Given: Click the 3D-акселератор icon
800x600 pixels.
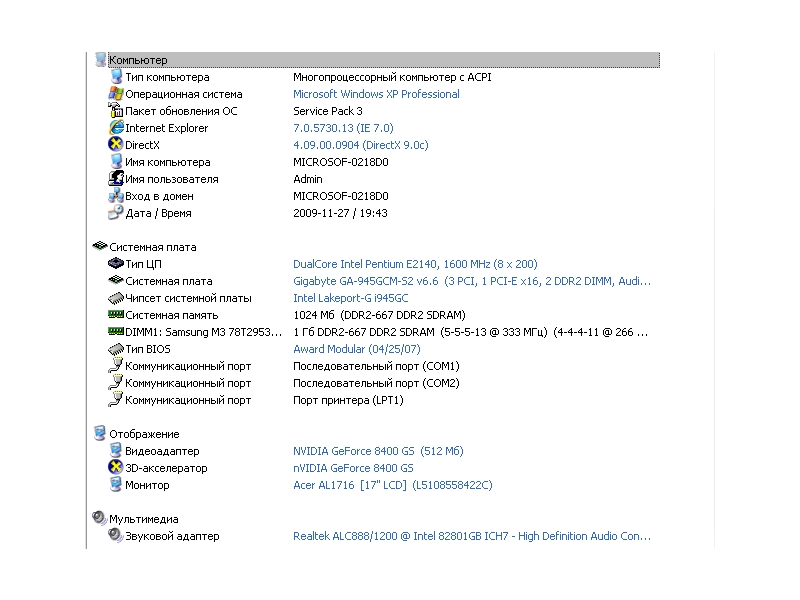Looking at the screenshot, I should pos(116,467).
